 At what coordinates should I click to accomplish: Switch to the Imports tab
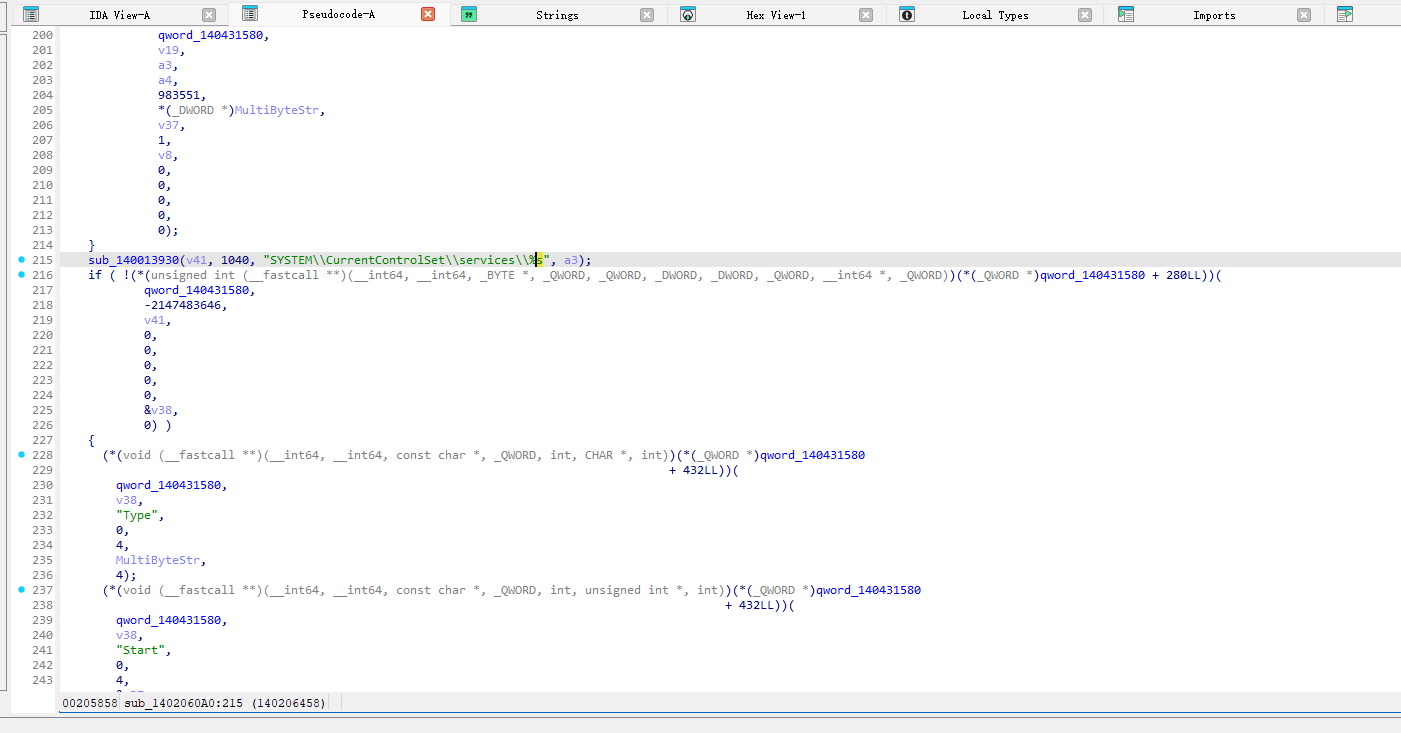click(x=1214, y=15)
